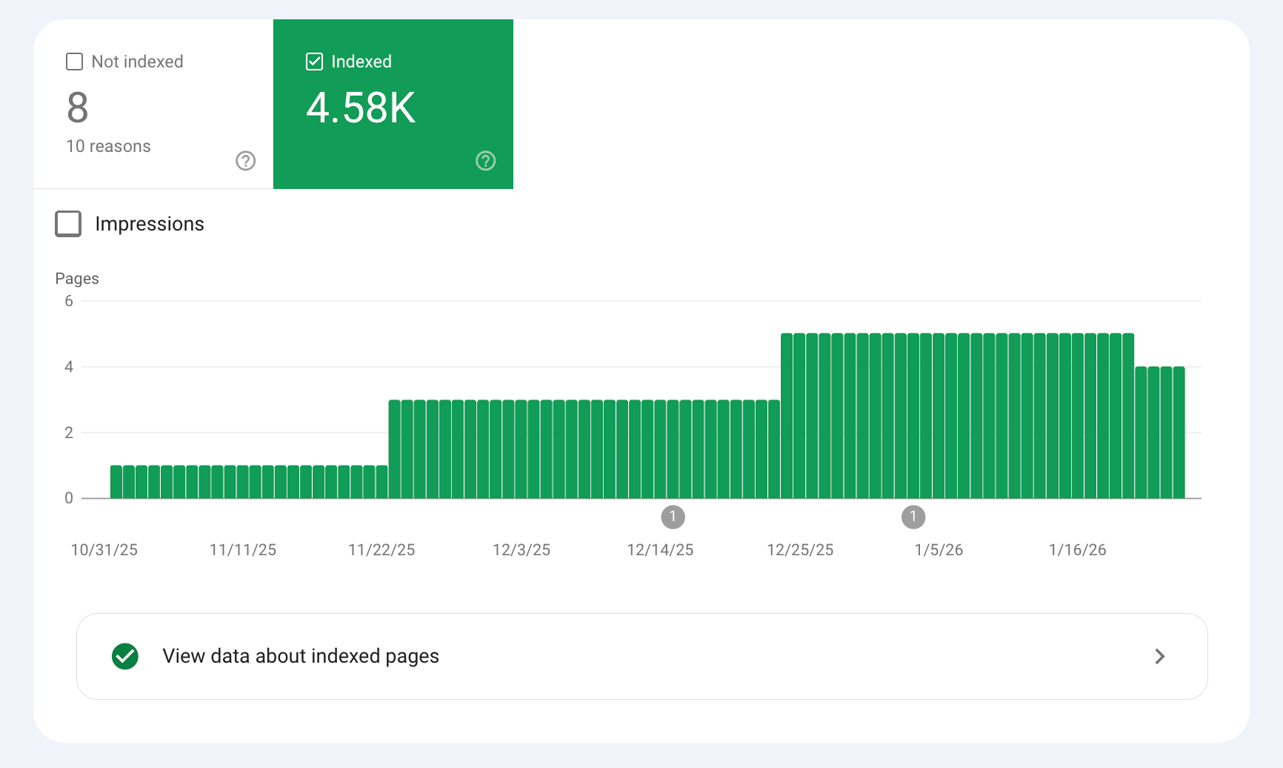Click the 4.58K indexed count

coord(360,104)
